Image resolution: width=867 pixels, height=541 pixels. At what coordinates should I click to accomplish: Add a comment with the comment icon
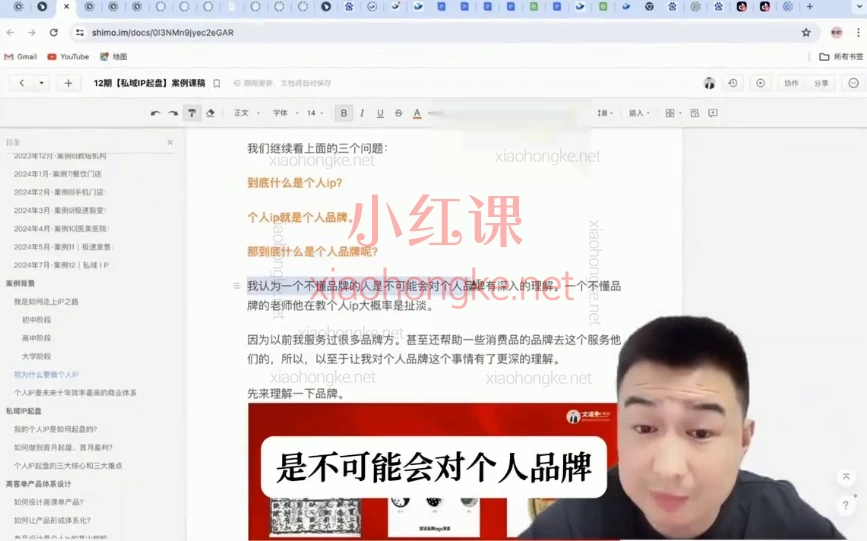(713, 113)
